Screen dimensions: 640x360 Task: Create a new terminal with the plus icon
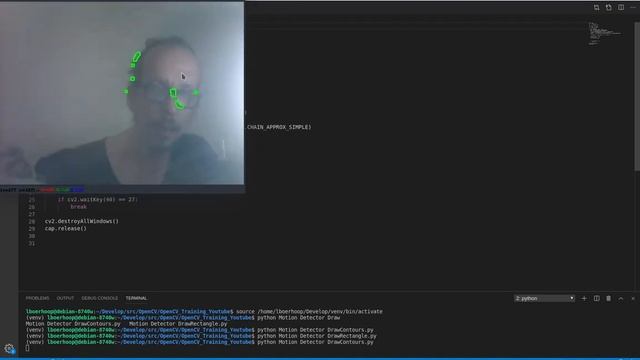584,298
